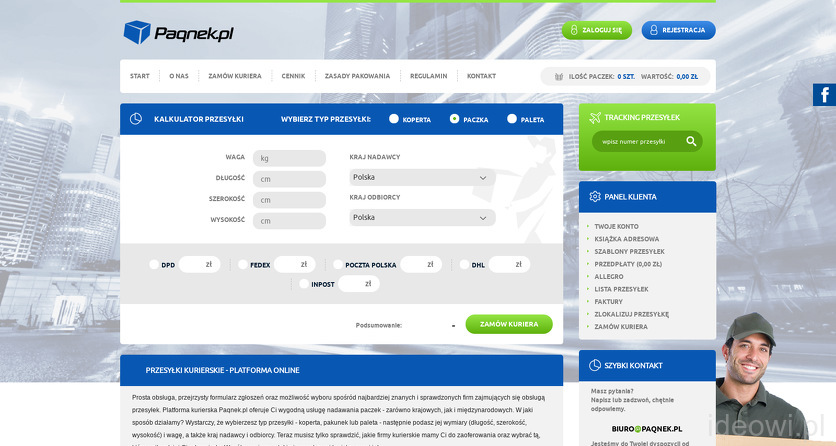Open the Cennik menu item
Viewport: 836px width, 446px height.
(x=293, y=76)
